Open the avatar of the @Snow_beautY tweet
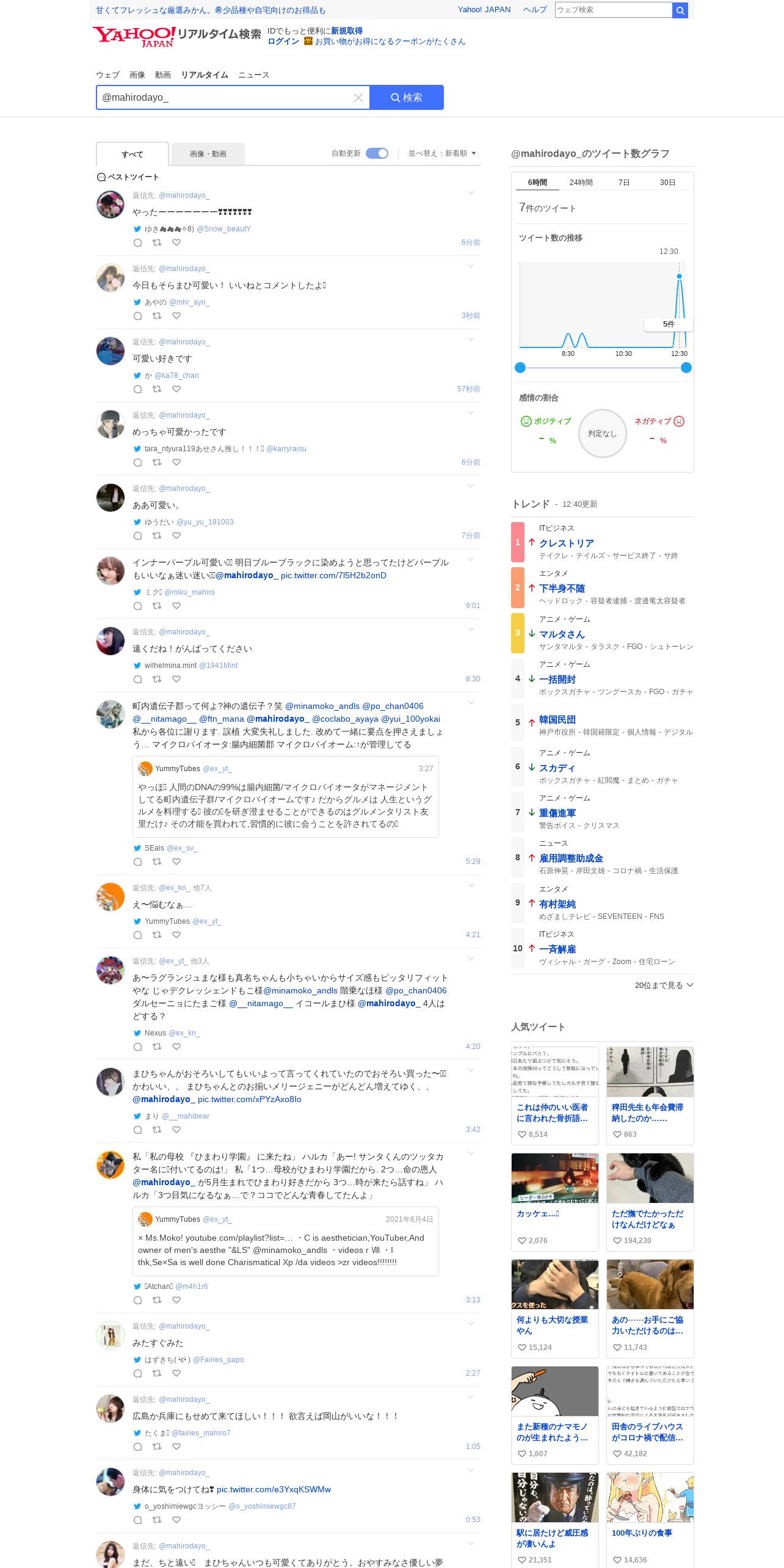 111,205
